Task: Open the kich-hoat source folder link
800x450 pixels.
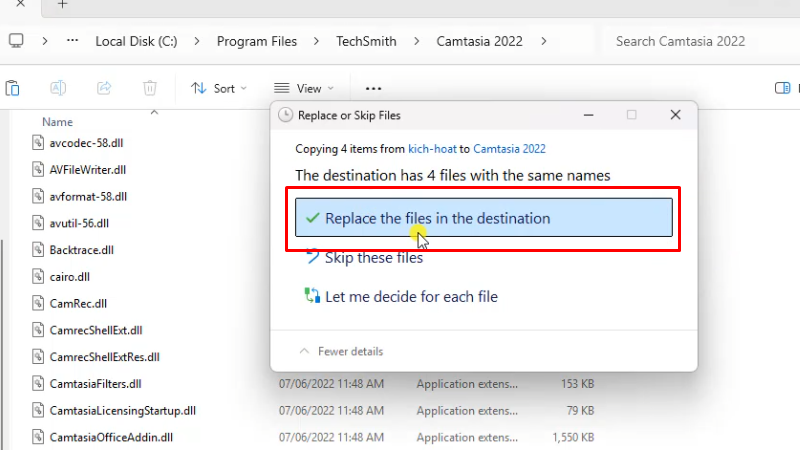Action: click(432, 149)
